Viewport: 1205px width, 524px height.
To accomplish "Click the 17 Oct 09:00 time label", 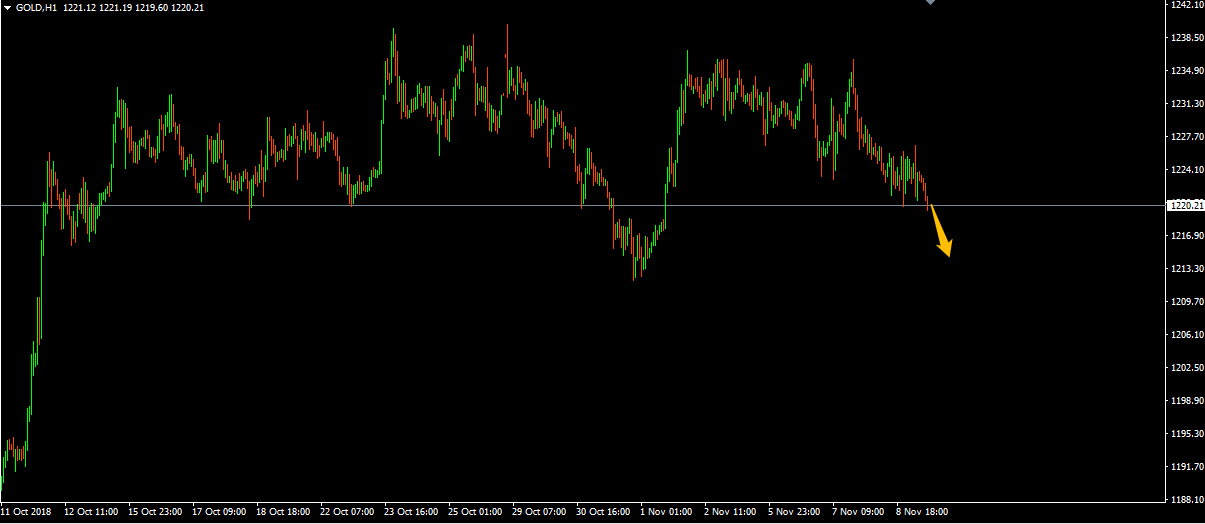I will (x=219, y=512).
